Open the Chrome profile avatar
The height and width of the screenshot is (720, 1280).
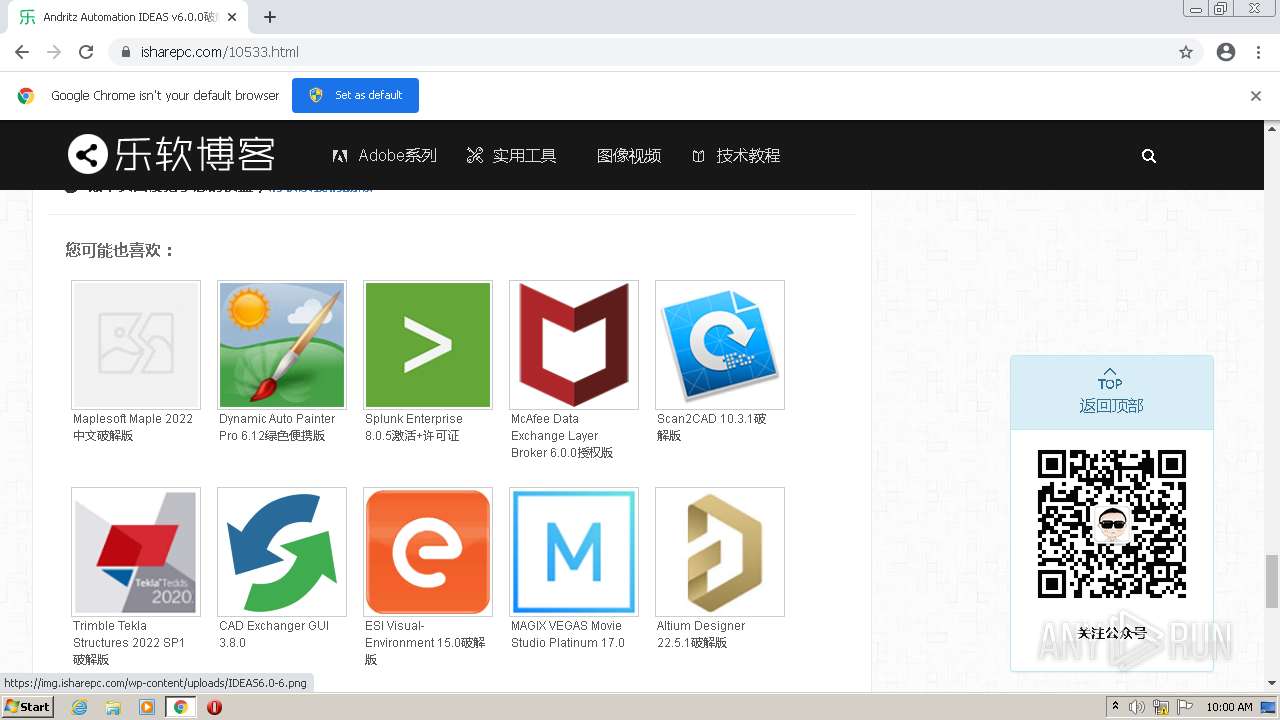pos(1226,52)
